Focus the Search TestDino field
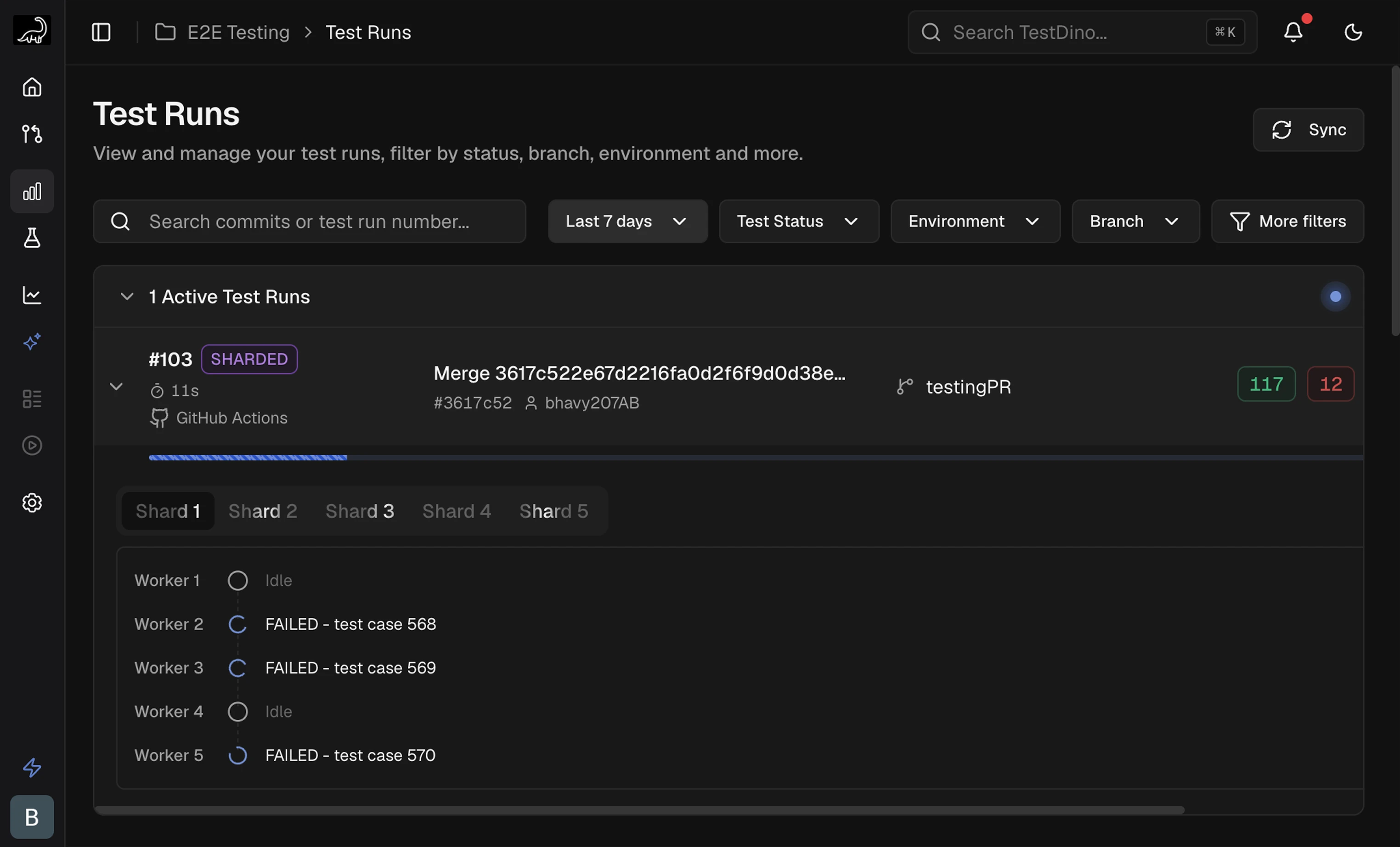 point(1083,32)
